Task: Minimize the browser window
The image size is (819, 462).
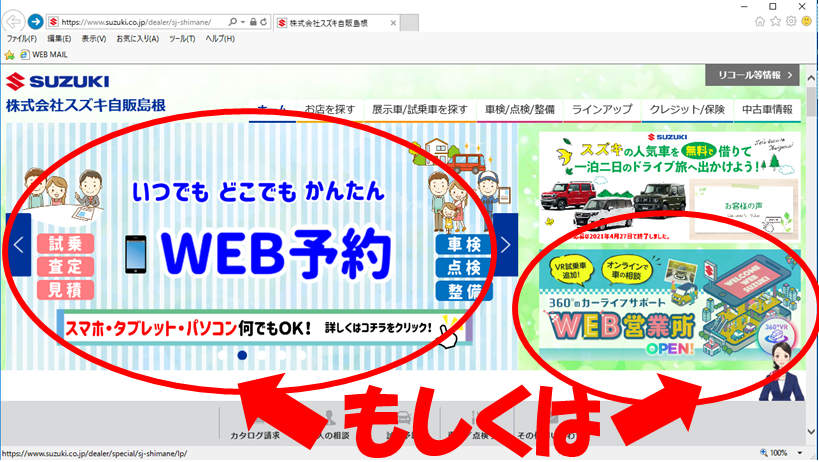Action: point(744,6)
